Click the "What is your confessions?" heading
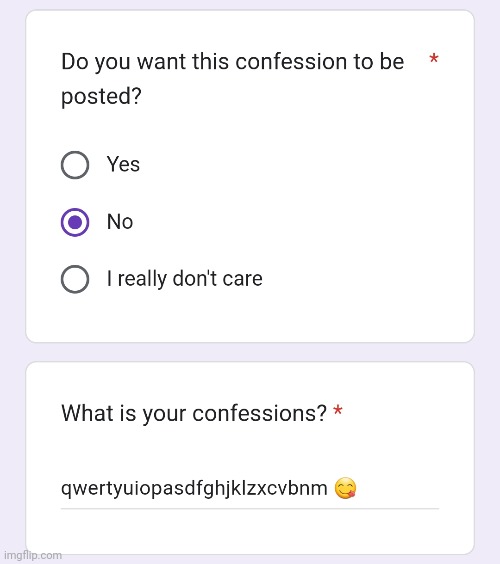Viewport: 500px width, 564px height. [194, 413]
